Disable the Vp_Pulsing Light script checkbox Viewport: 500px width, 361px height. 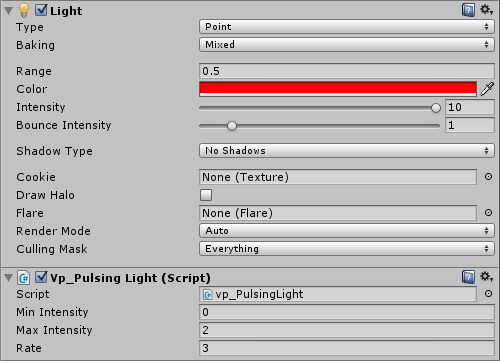[x=41, y=277]
